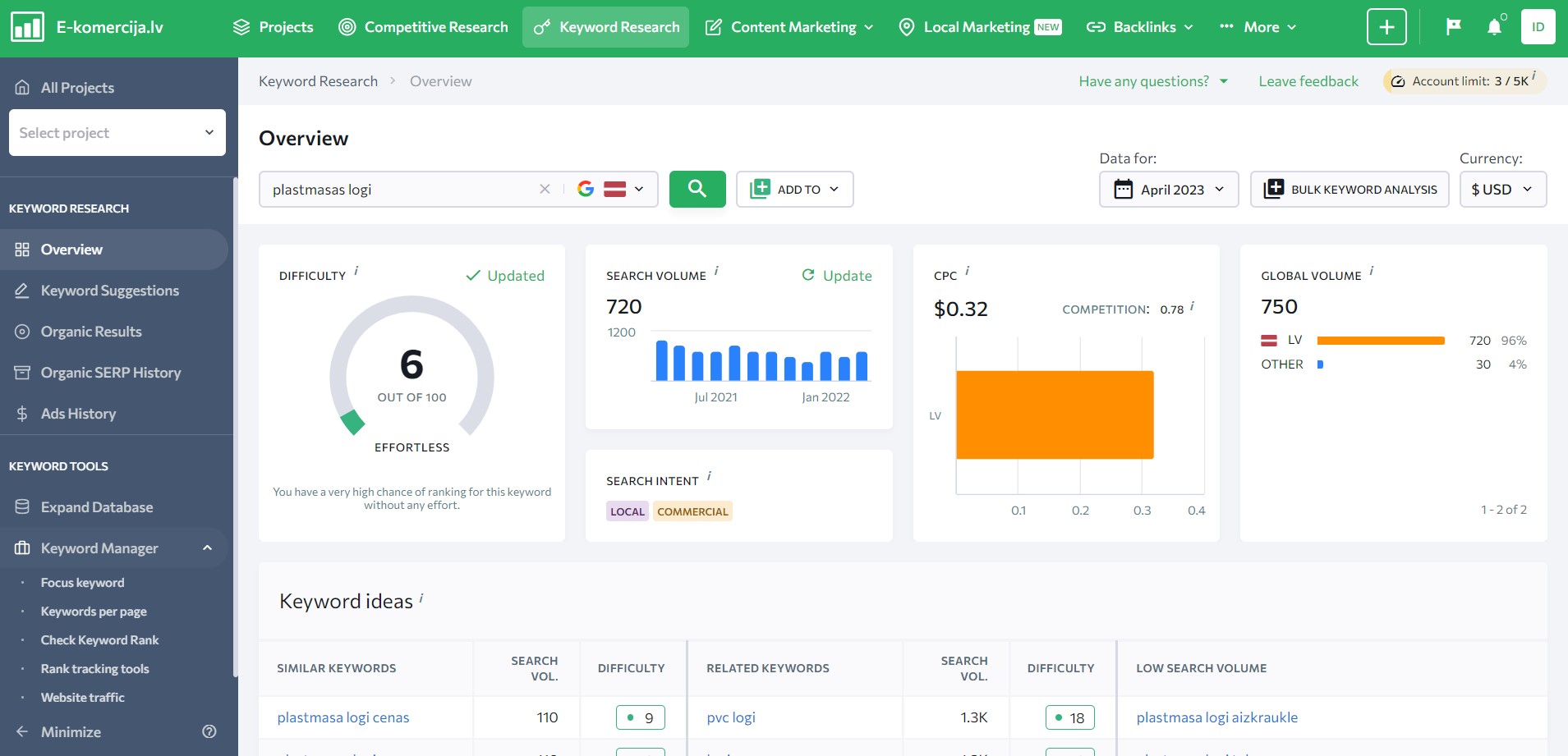Open the April 2023 date dropdown

pos(1168,190)
